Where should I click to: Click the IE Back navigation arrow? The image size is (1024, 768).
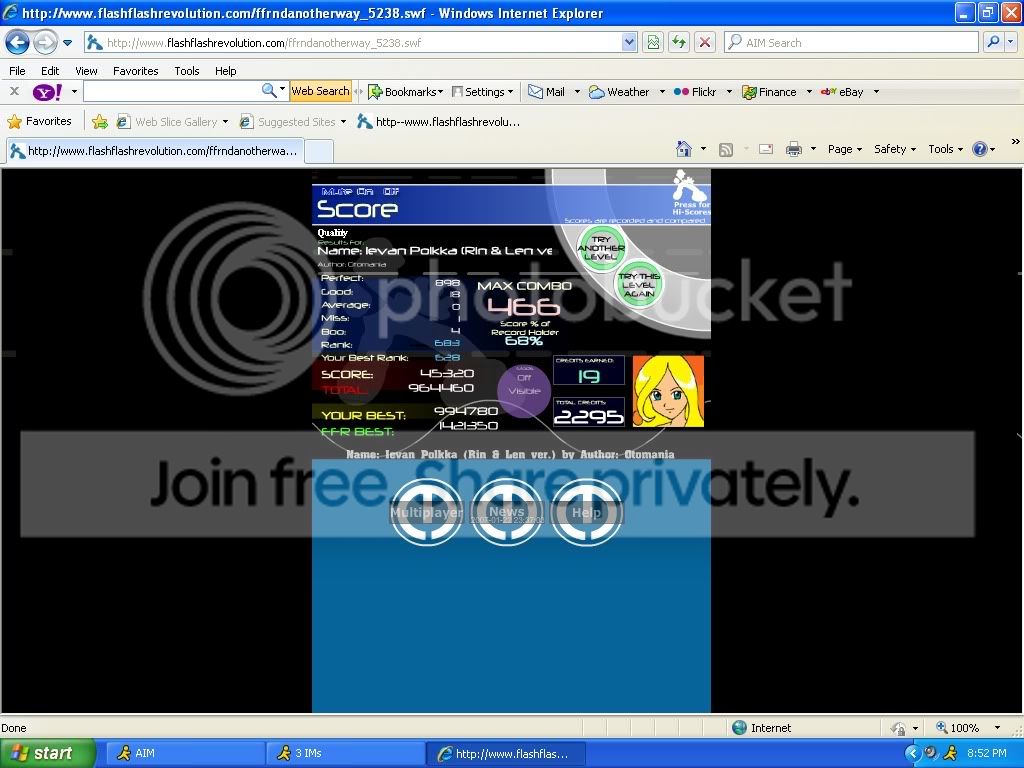(x=18, y=43)
